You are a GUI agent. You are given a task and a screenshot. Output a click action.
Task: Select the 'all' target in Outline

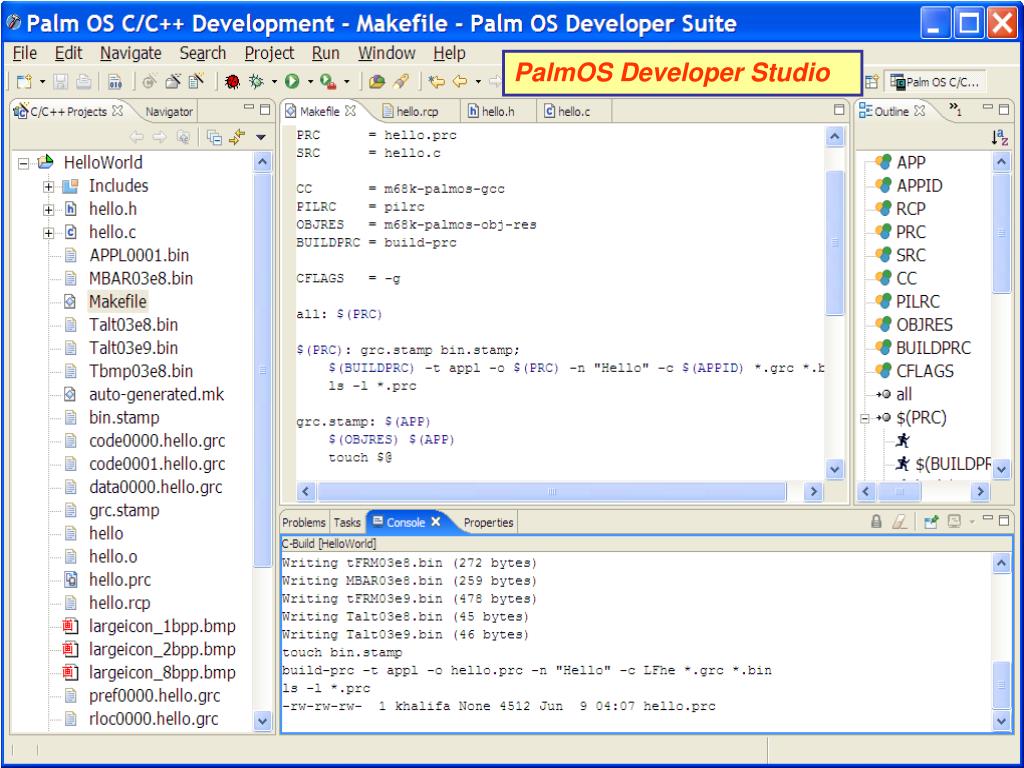click(904, 394)
